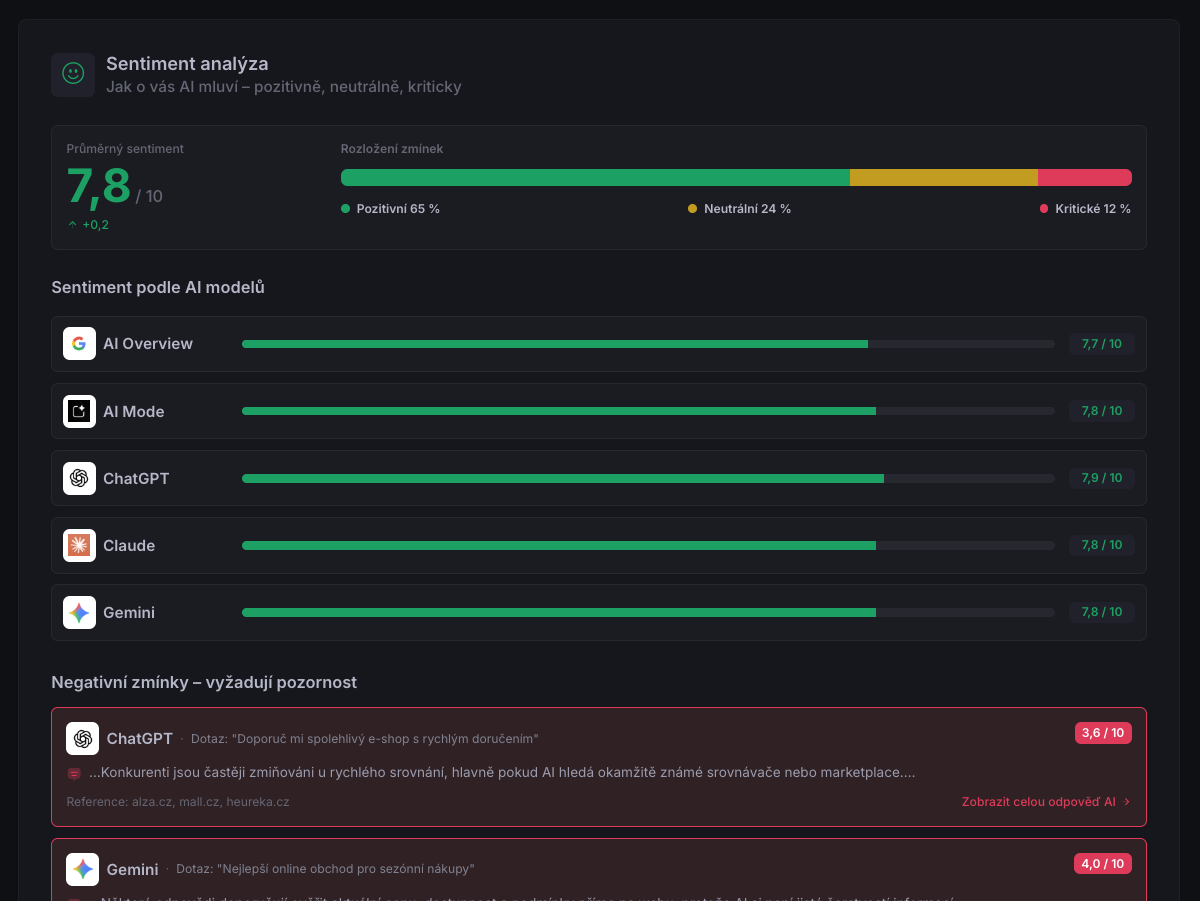
Task: Click the Claude sentiment progress bar
Action: [648, 545]
